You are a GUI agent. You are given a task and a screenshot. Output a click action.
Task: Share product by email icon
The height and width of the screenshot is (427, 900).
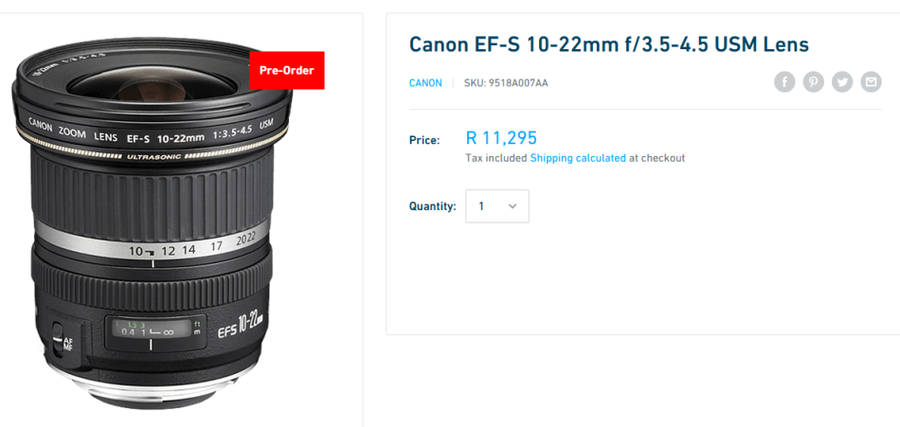pyautogui.click(x=871, y=82)
